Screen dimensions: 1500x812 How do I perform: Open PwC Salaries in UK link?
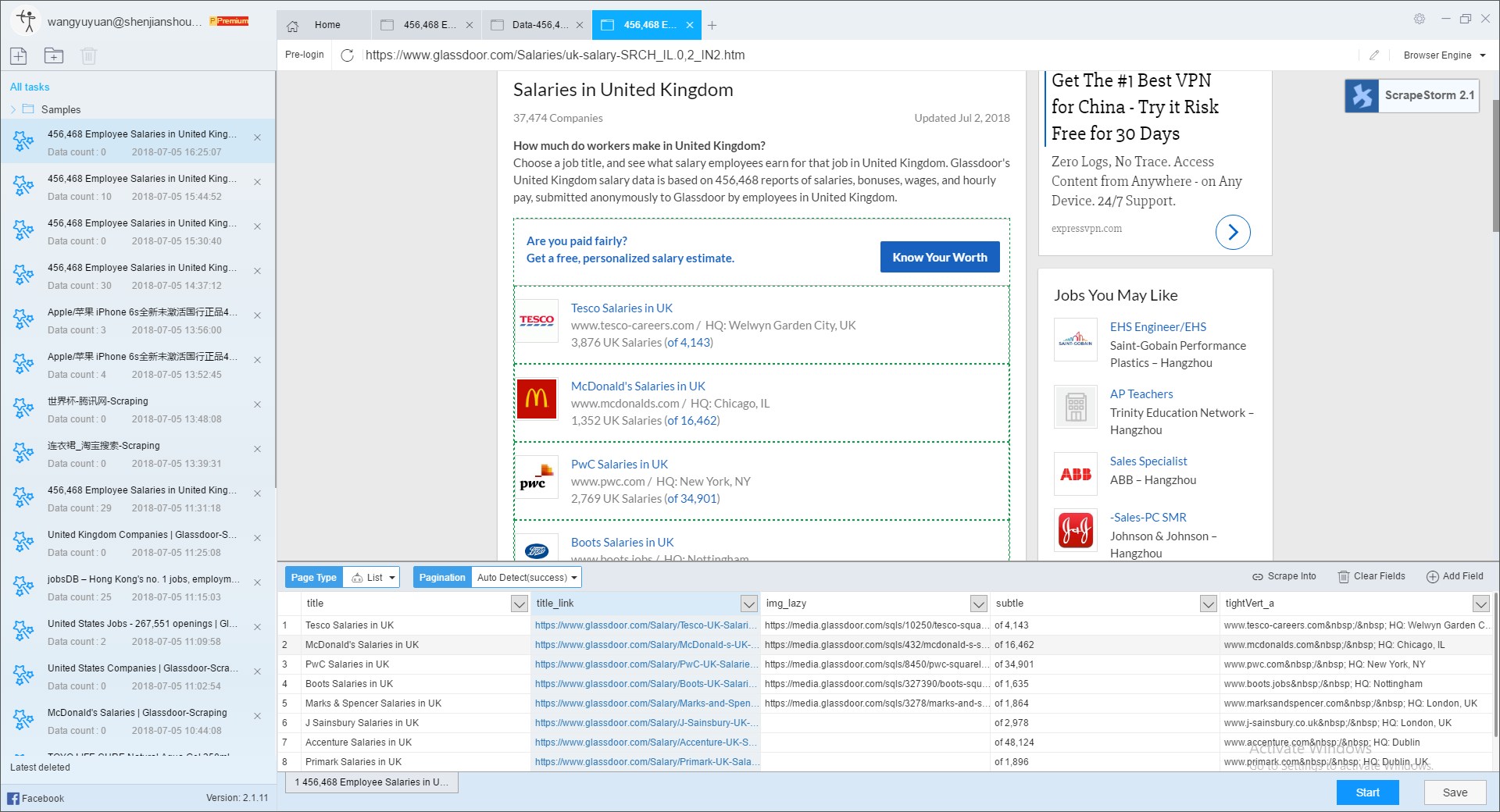tap(620, 465)
